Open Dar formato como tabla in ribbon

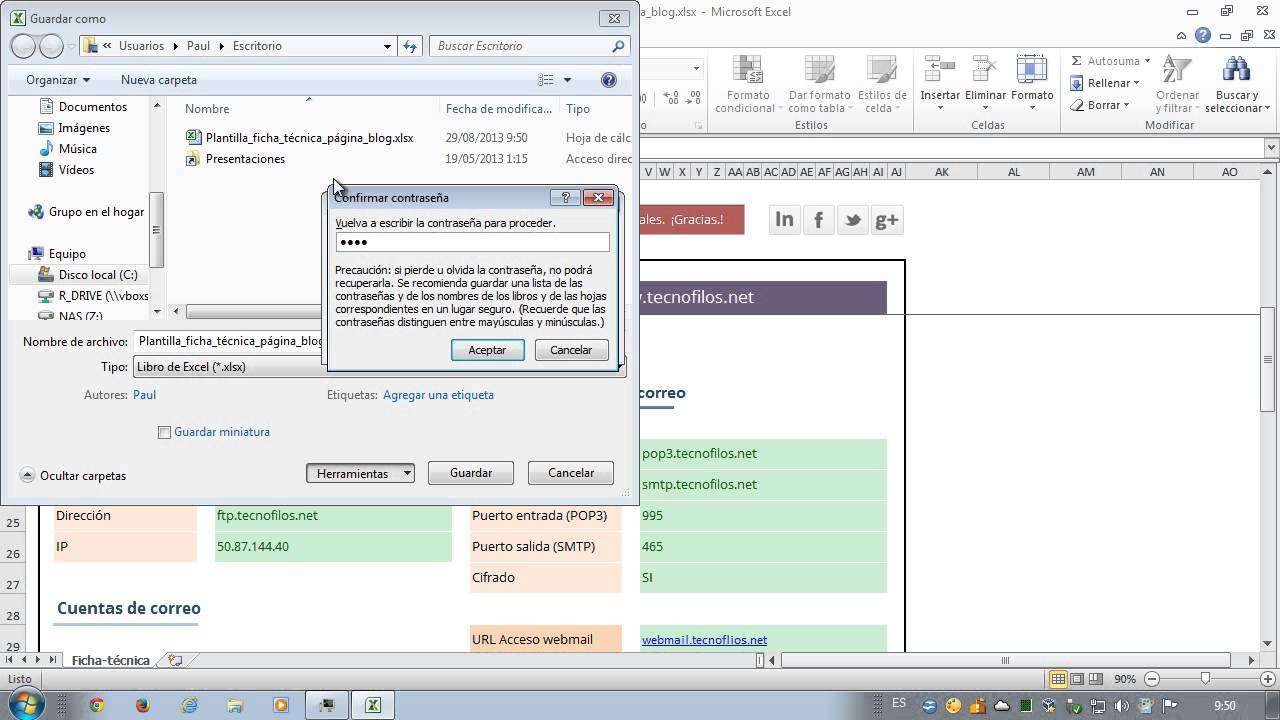point(819,84)
